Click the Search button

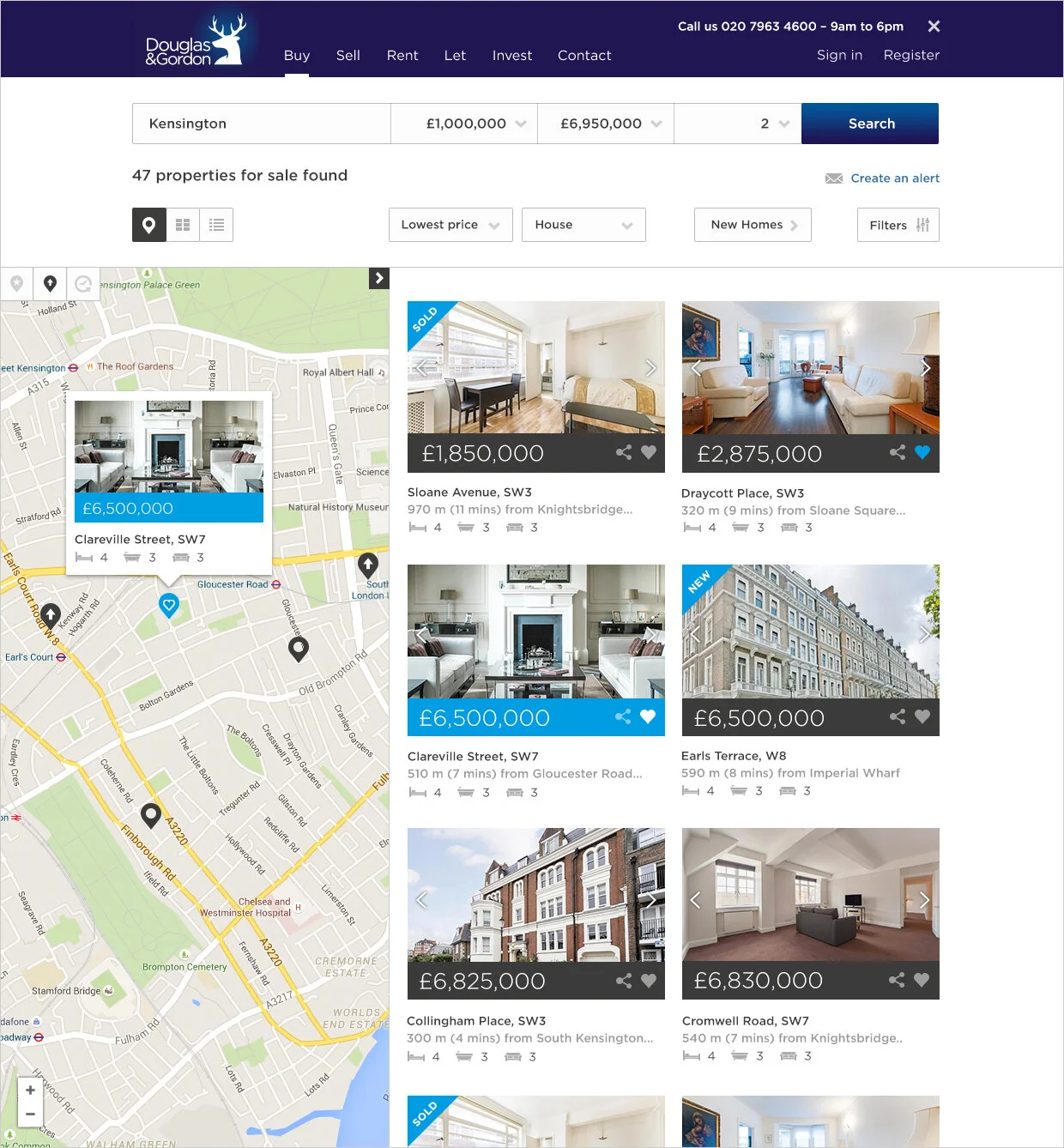click(870, 124)
